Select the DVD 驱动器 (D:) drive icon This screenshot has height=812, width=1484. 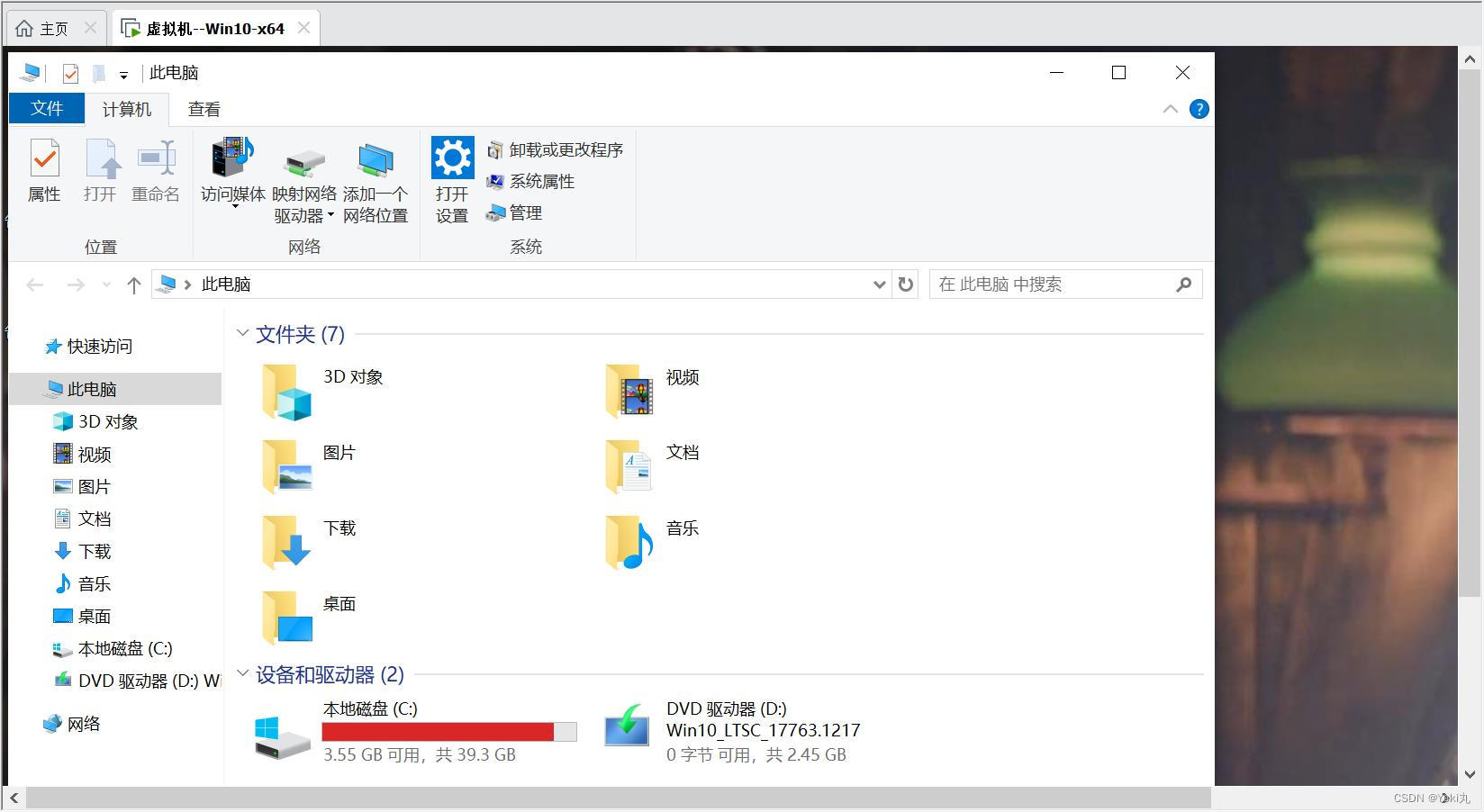pyautogui.click(x=627, y=726)
